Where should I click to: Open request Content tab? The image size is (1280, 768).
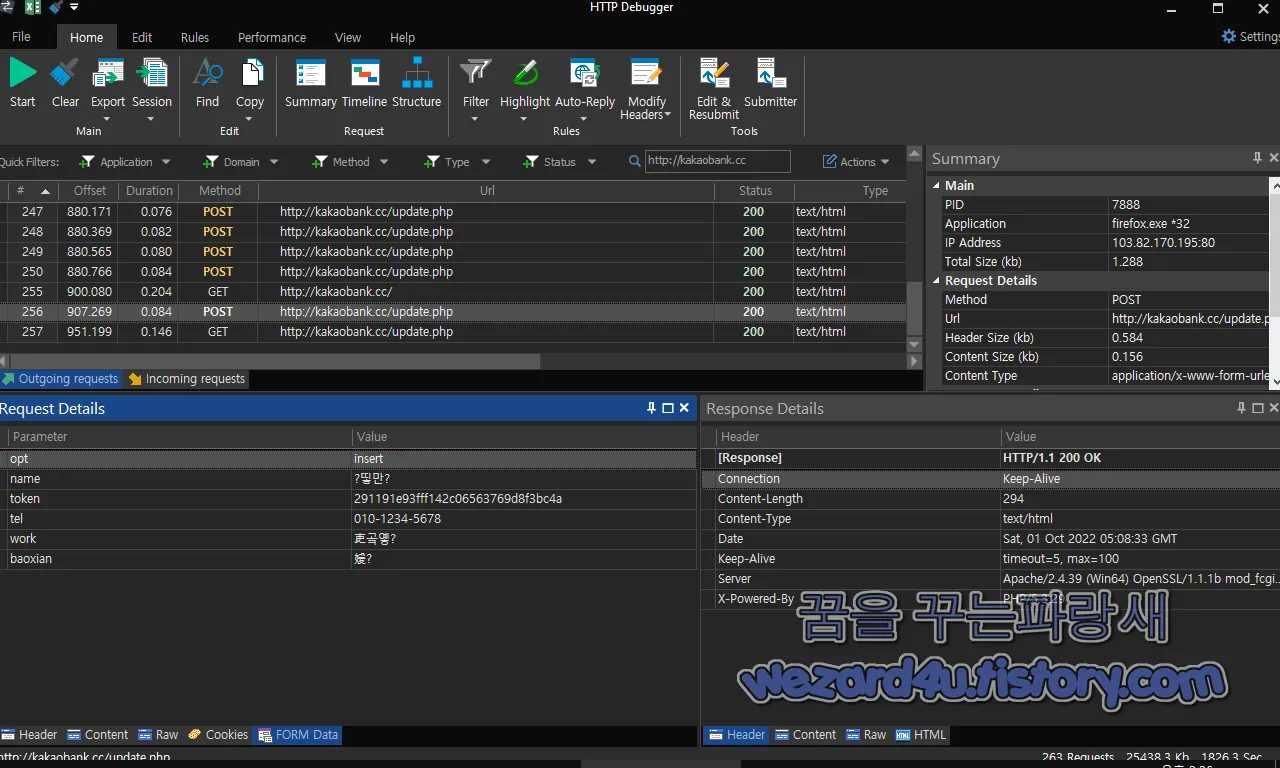pyautogui.click(x=97, y=735)
